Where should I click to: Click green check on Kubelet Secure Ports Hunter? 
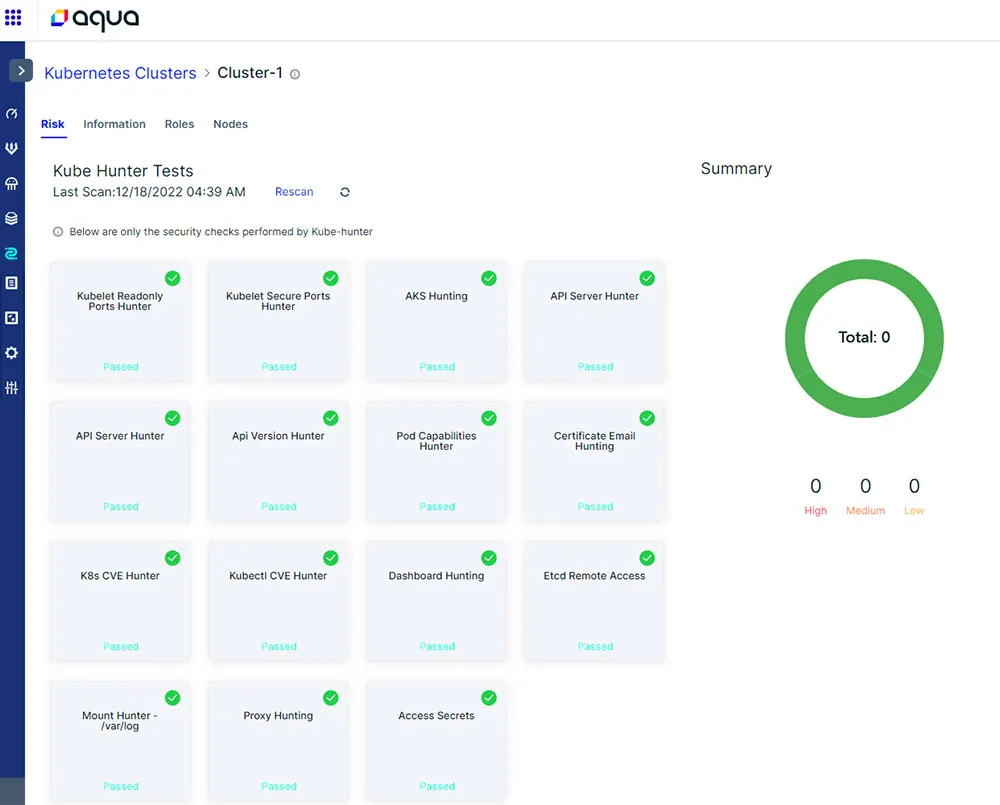pyautogui.click(x=331, y=278)
